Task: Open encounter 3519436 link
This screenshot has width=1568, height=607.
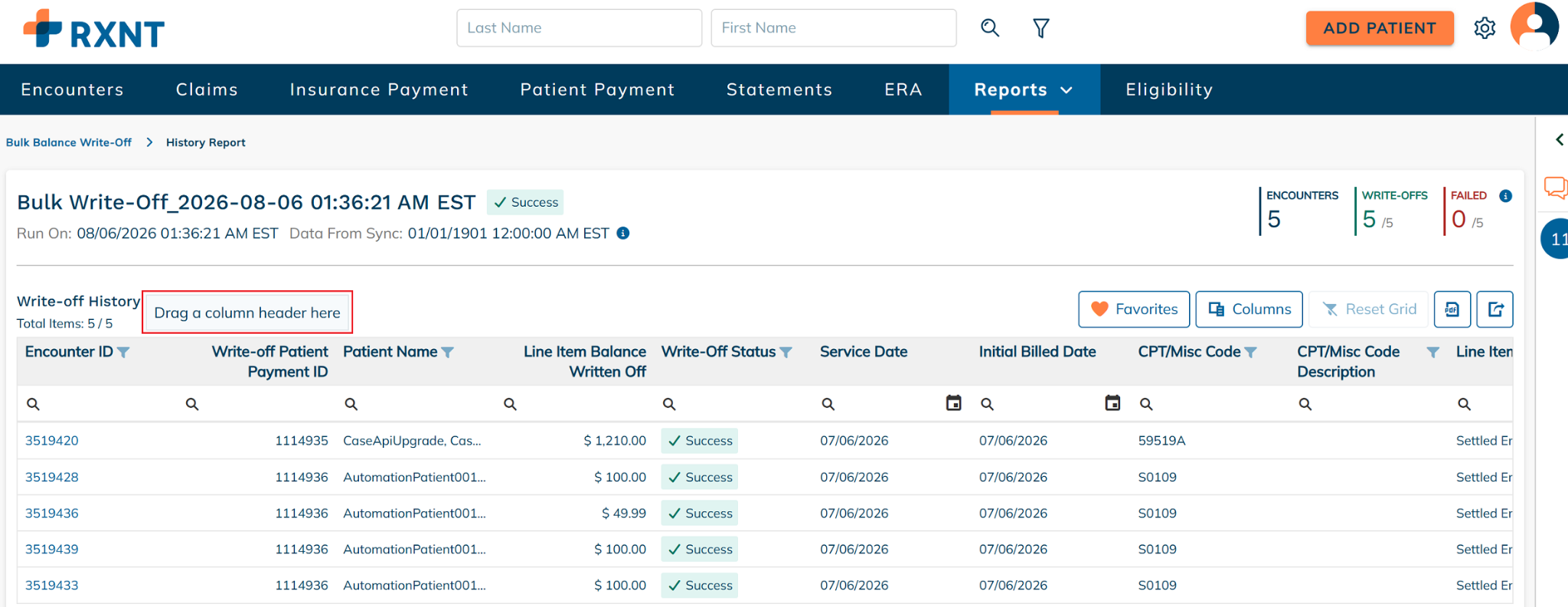Action: click(52, 513)
